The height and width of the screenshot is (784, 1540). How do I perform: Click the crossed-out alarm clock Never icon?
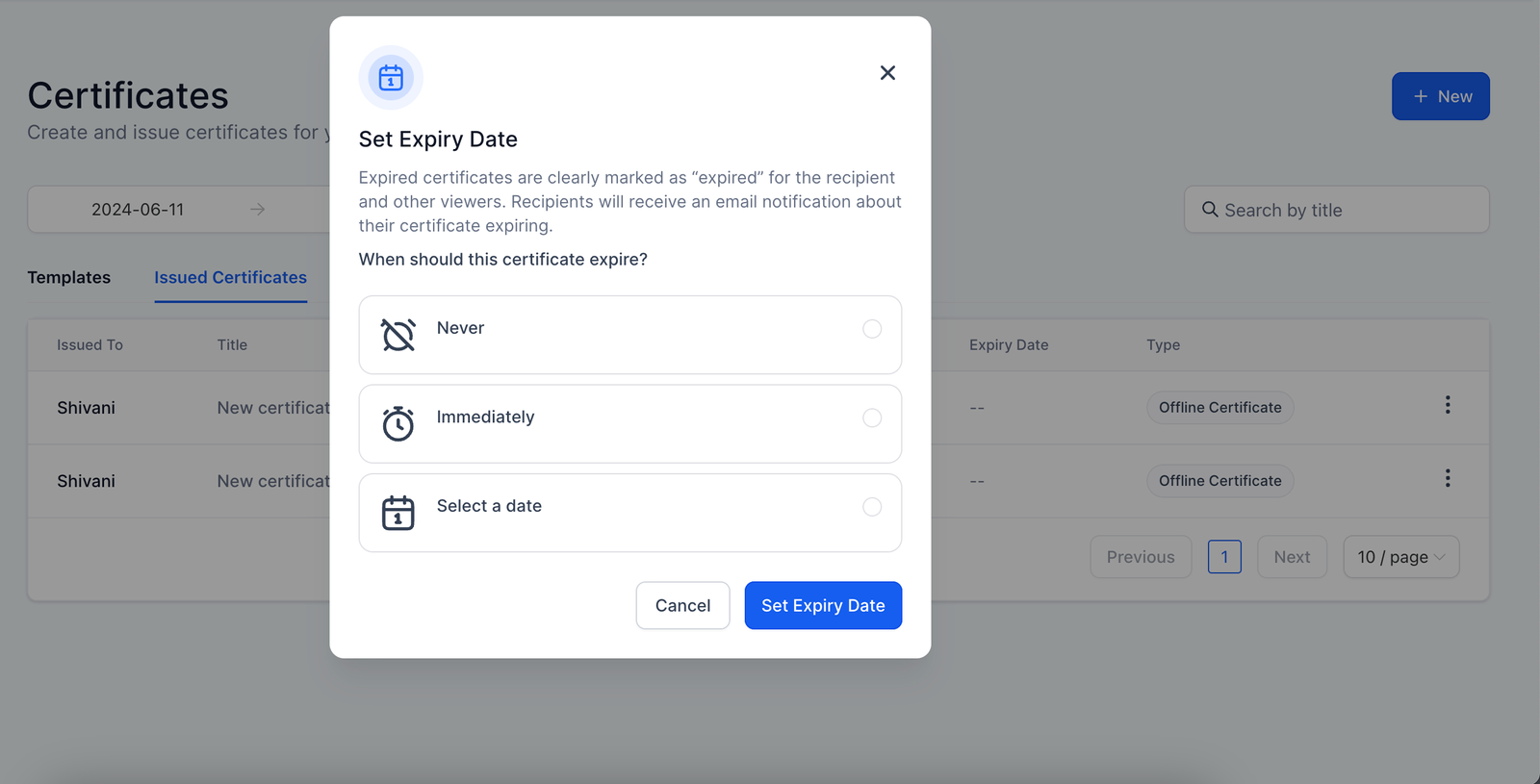(398, 335)
